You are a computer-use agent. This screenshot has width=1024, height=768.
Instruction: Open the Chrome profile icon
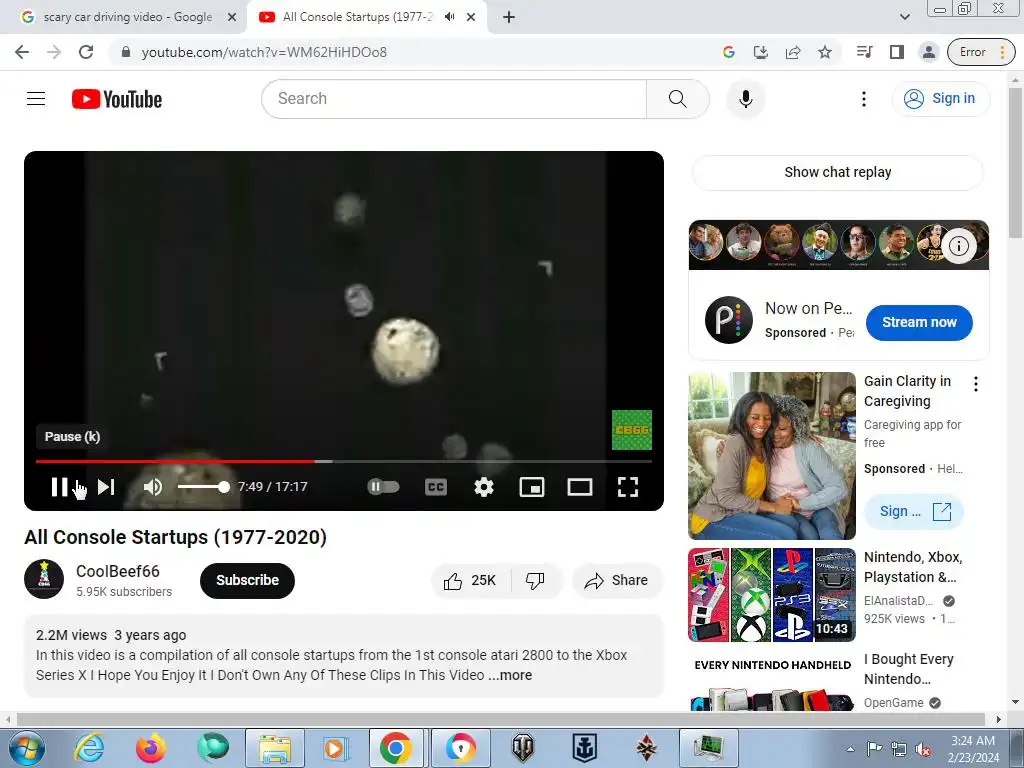[x=929, y=52]
